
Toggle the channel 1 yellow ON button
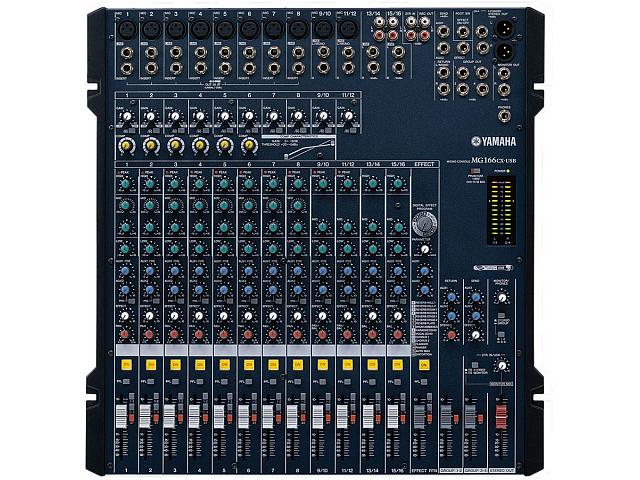click(x=127, y=365)
